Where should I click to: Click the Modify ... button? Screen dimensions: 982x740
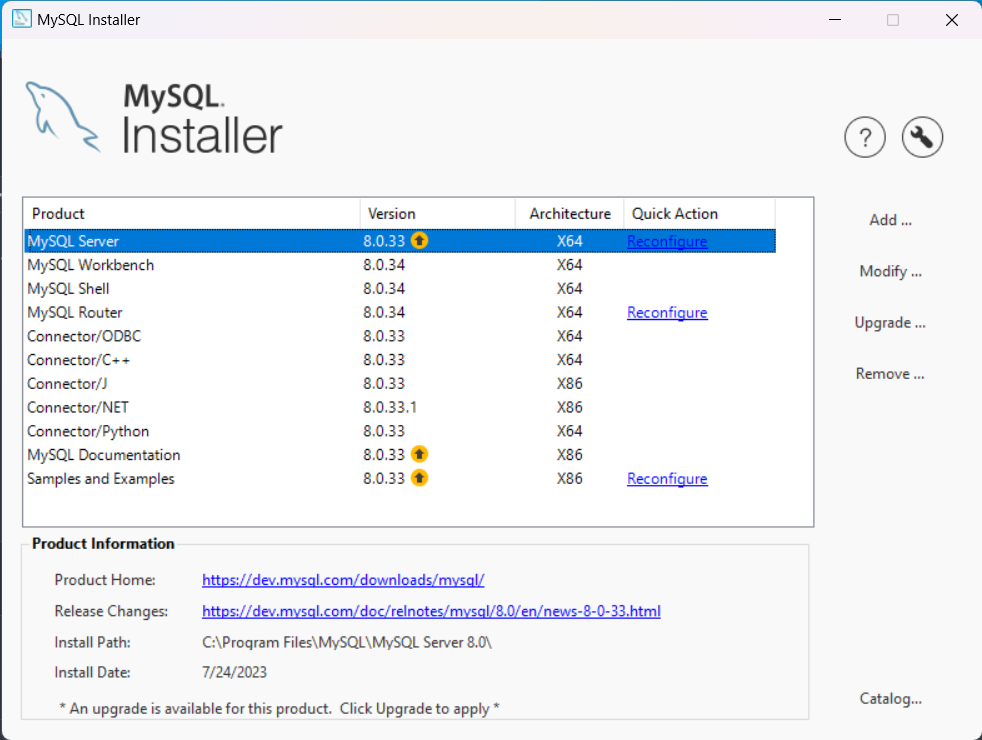point(890,272)
